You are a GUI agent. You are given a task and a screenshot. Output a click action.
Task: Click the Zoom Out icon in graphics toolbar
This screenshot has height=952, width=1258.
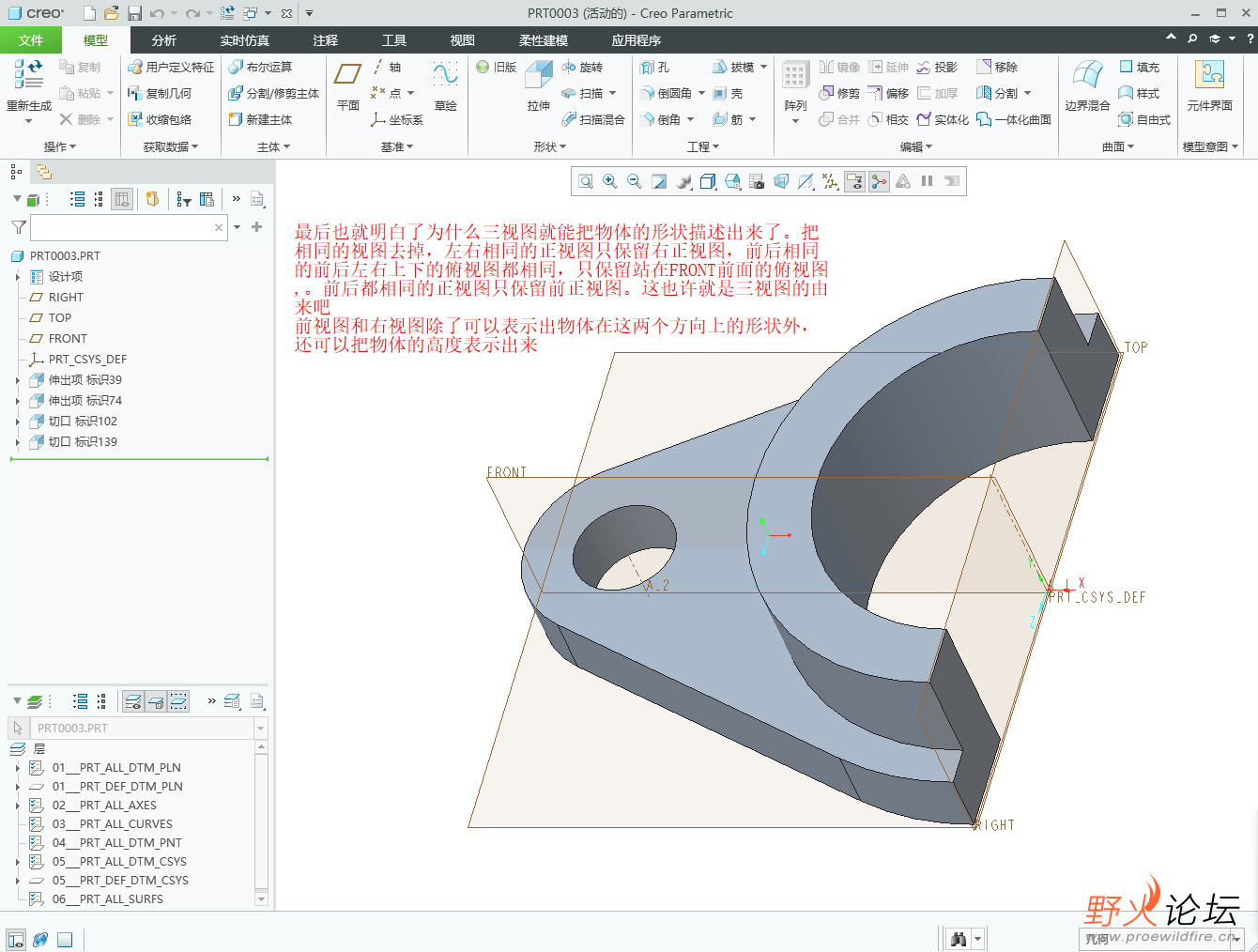[x=635, y=181]
